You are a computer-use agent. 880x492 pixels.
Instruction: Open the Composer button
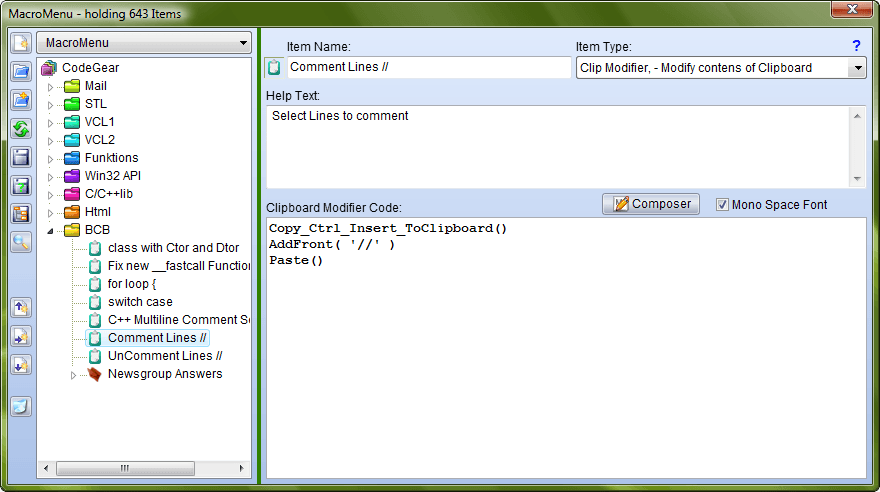point(650,204)
